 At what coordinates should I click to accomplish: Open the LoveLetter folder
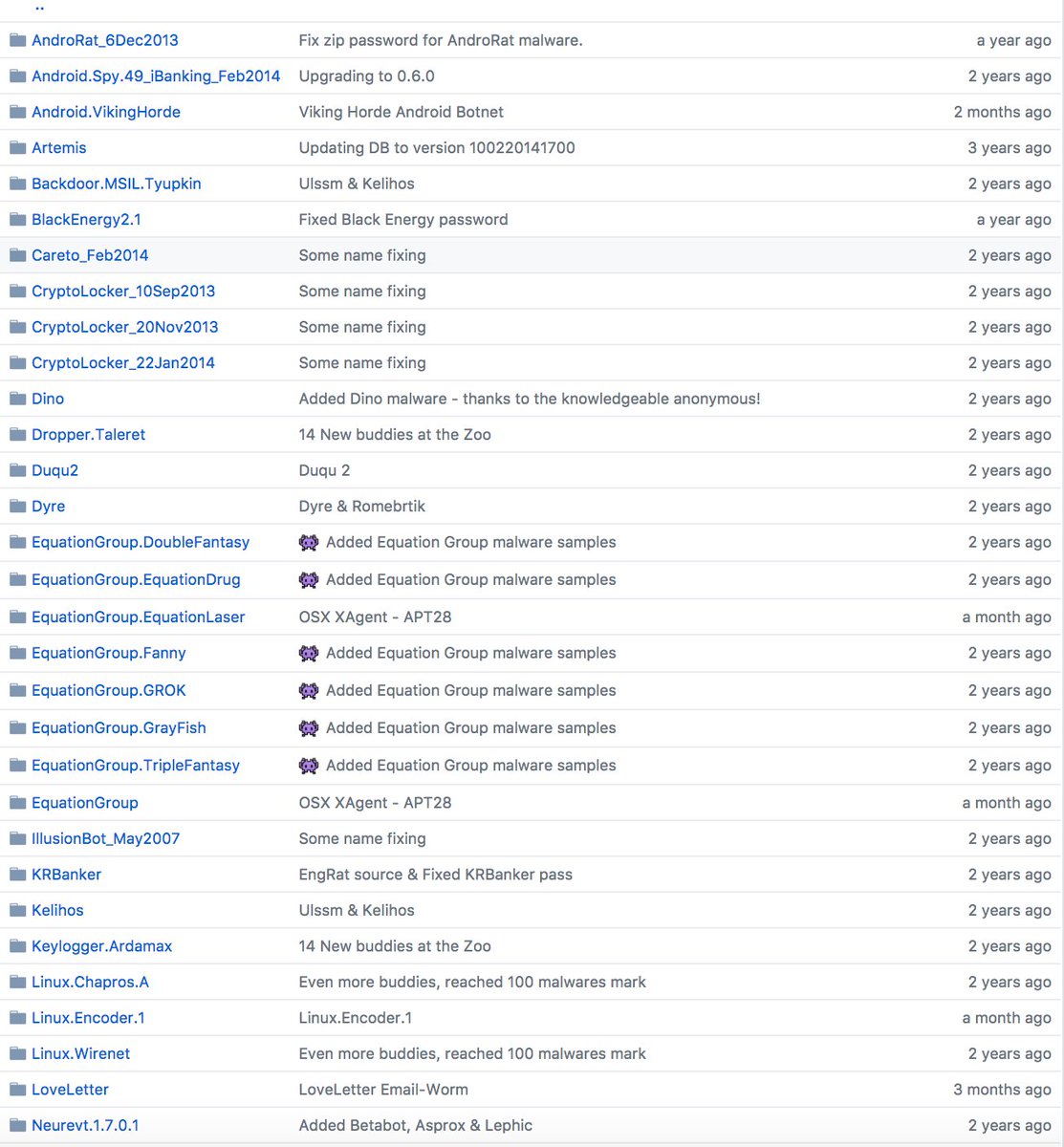(70, 1089)
